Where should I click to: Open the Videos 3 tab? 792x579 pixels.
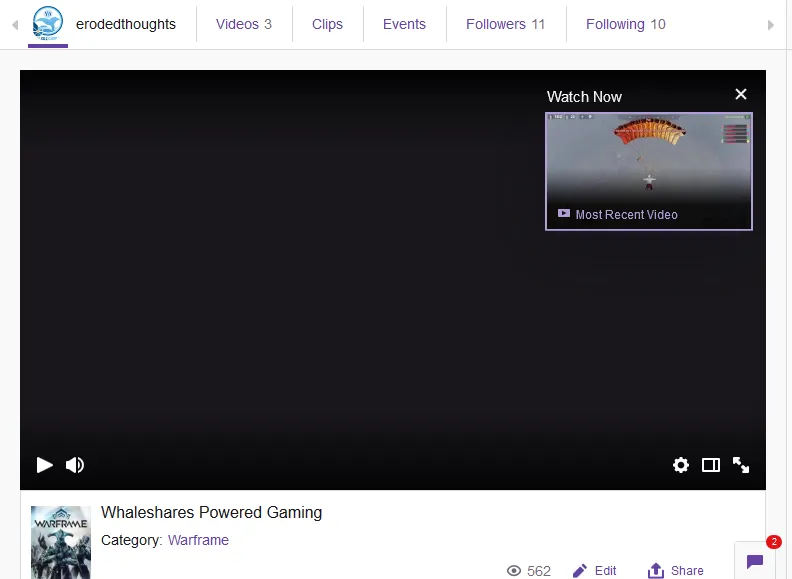click(243, 24)
